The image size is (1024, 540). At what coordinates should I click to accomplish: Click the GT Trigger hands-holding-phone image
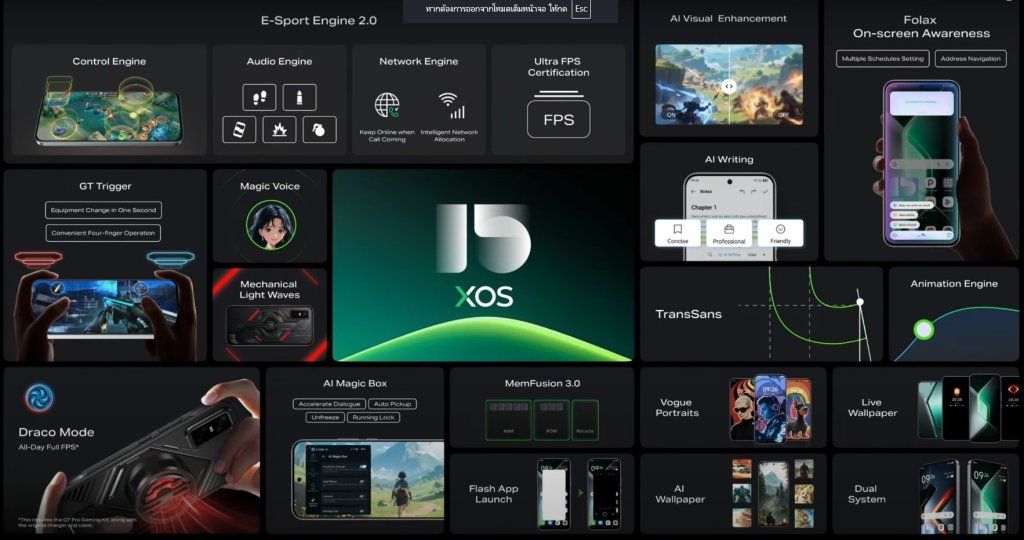coord(104,306)
